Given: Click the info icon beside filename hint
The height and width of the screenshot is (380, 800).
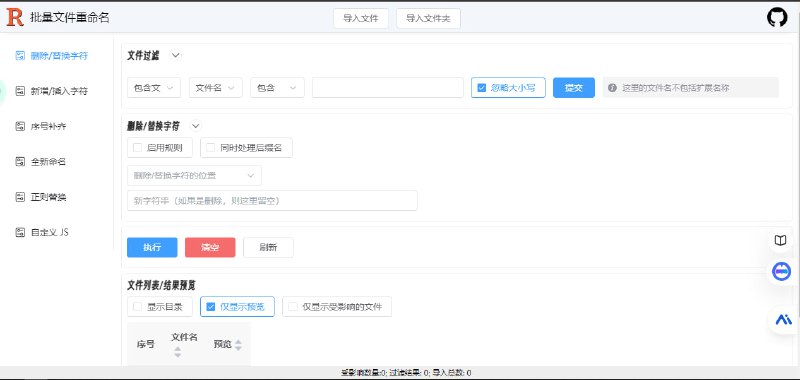Looking at the screenshot, I should coord(612,88).
